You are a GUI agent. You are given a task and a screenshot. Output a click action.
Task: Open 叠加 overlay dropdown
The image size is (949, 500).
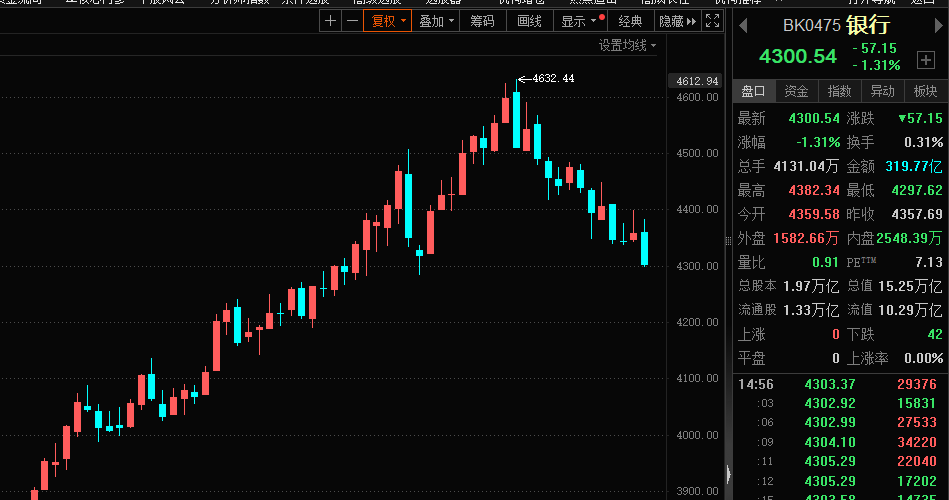(x=436, y=21)
